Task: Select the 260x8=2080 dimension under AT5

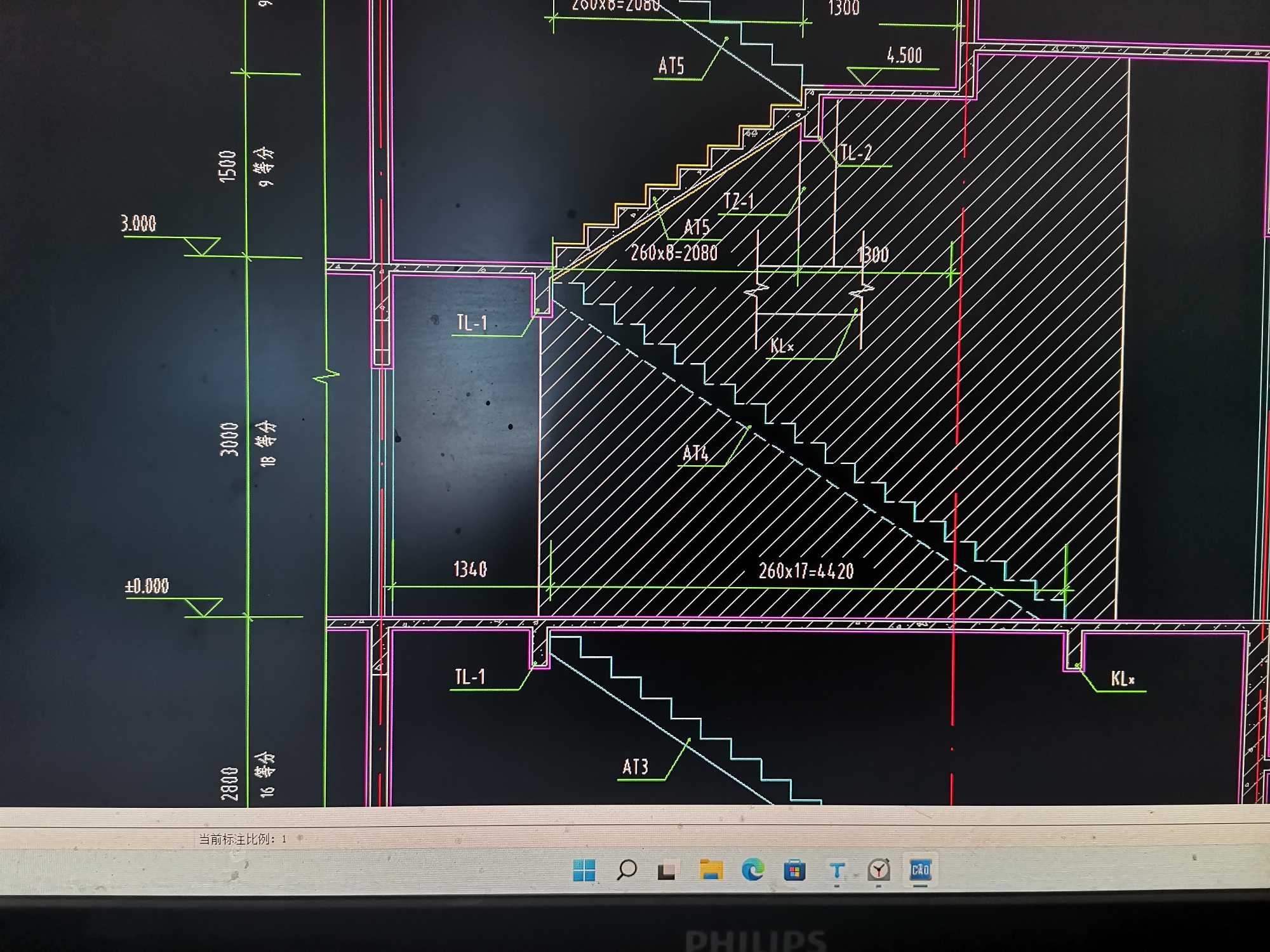Action: pyautogui.click(x=674, y=253)
